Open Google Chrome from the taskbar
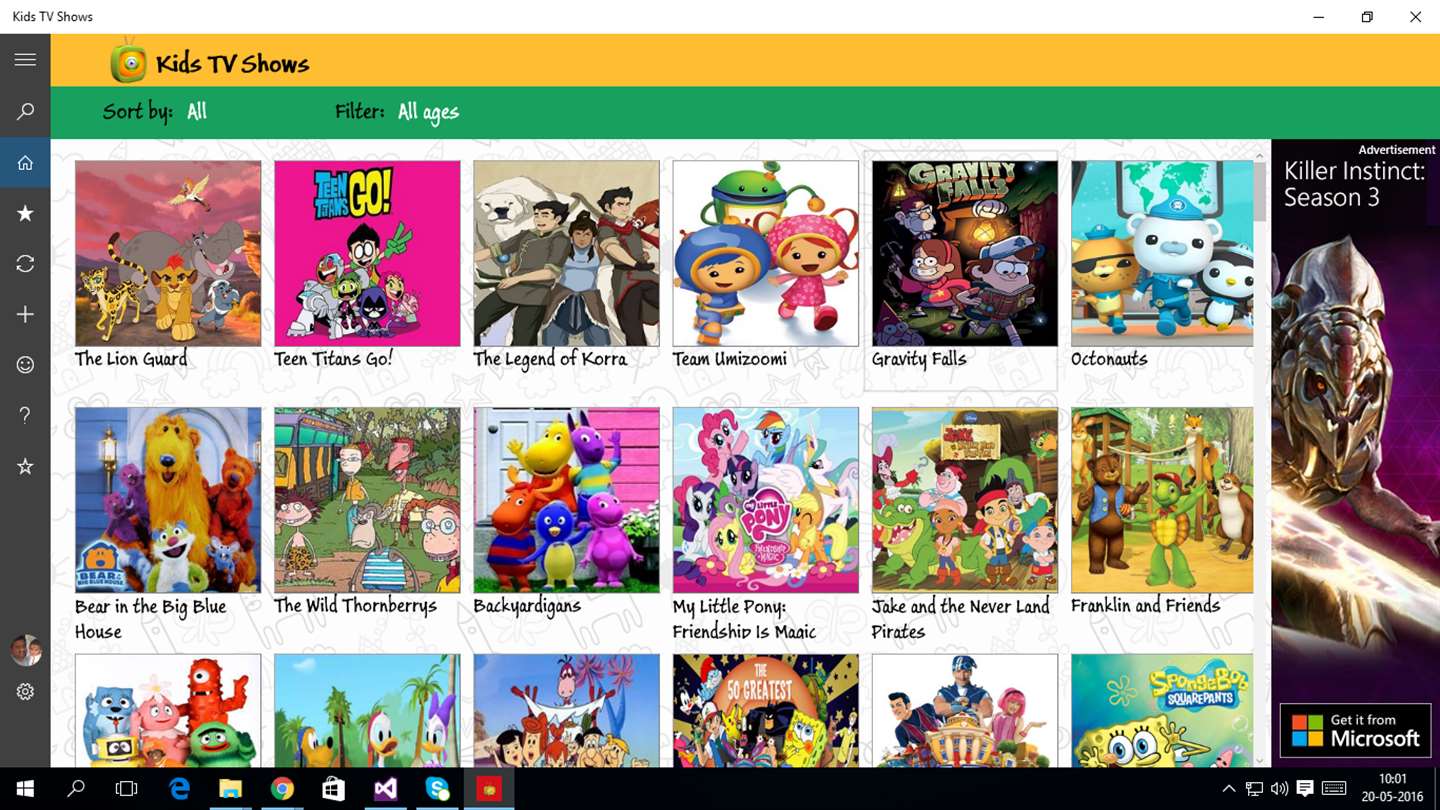The width and height of the screenshot is (1440, 810). coord(282,789)
